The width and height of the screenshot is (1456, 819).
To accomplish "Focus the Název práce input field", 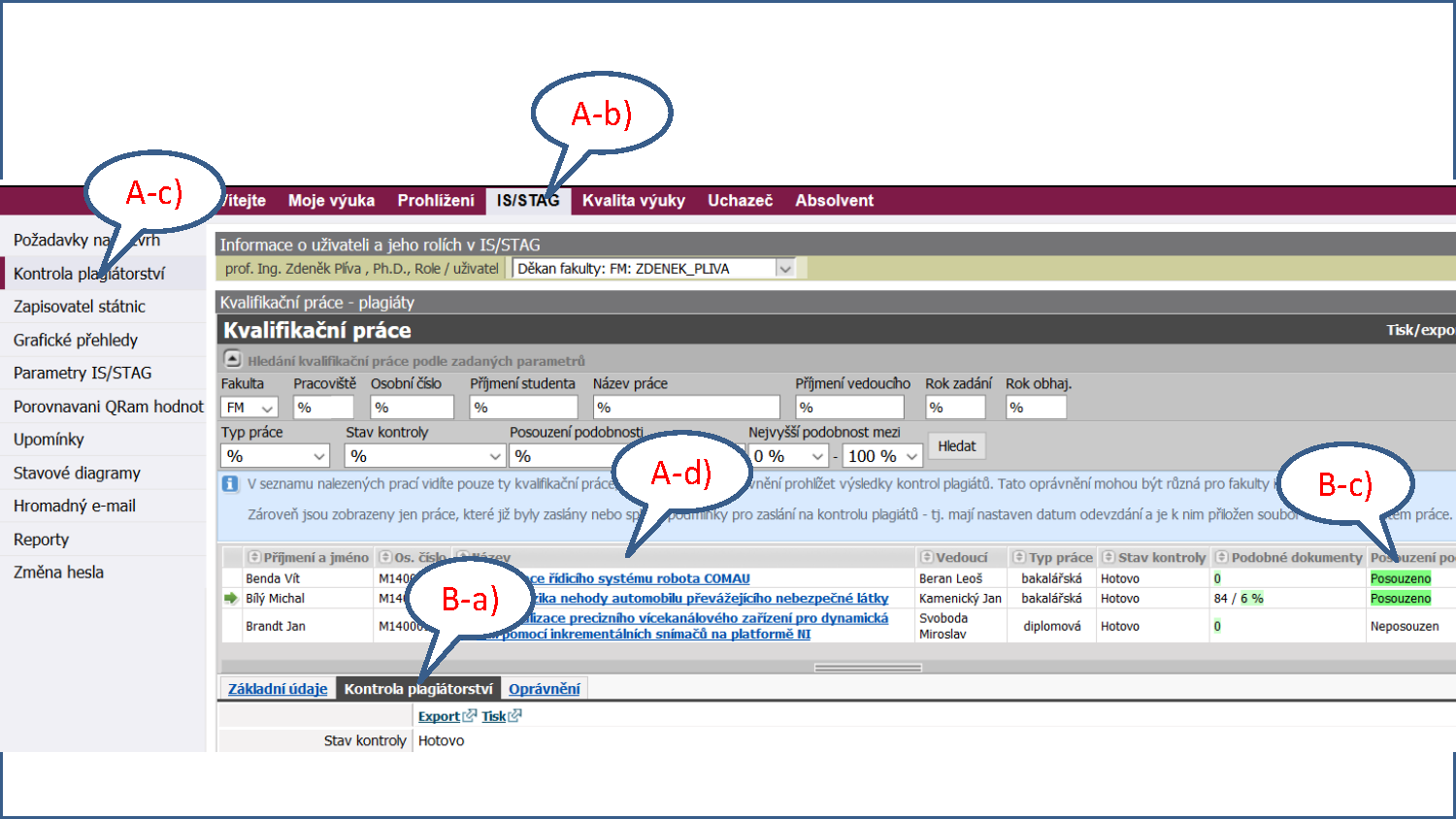I will tap(687, 408).
